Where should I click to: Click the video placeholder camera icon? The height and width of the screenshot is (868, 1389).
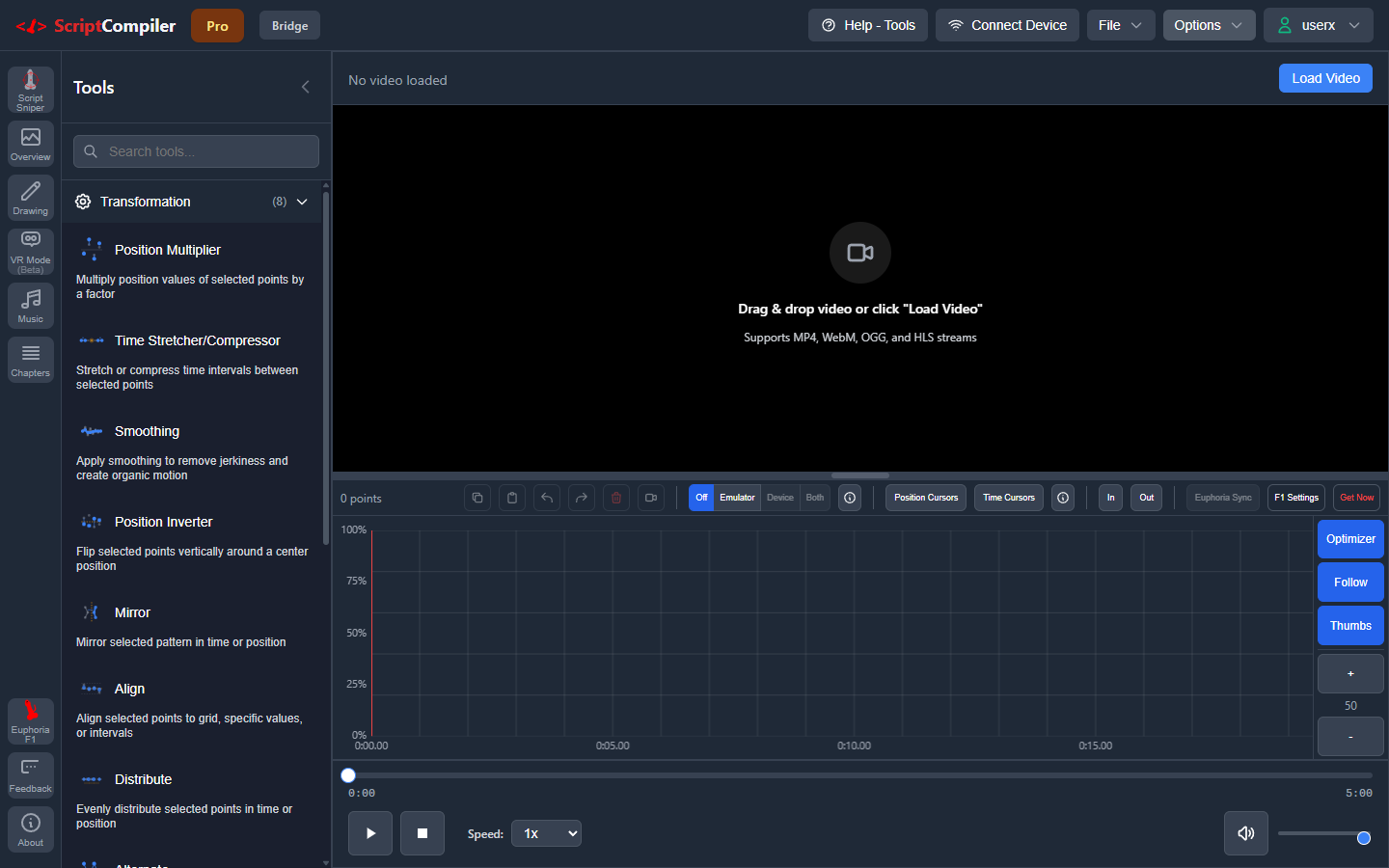point(860,253)
